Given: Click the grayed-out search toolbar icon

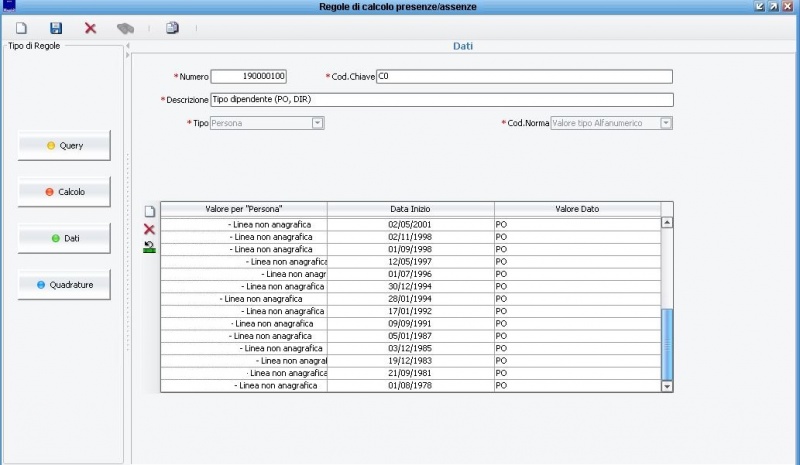Looking at the screenshot, I should 125,28.
